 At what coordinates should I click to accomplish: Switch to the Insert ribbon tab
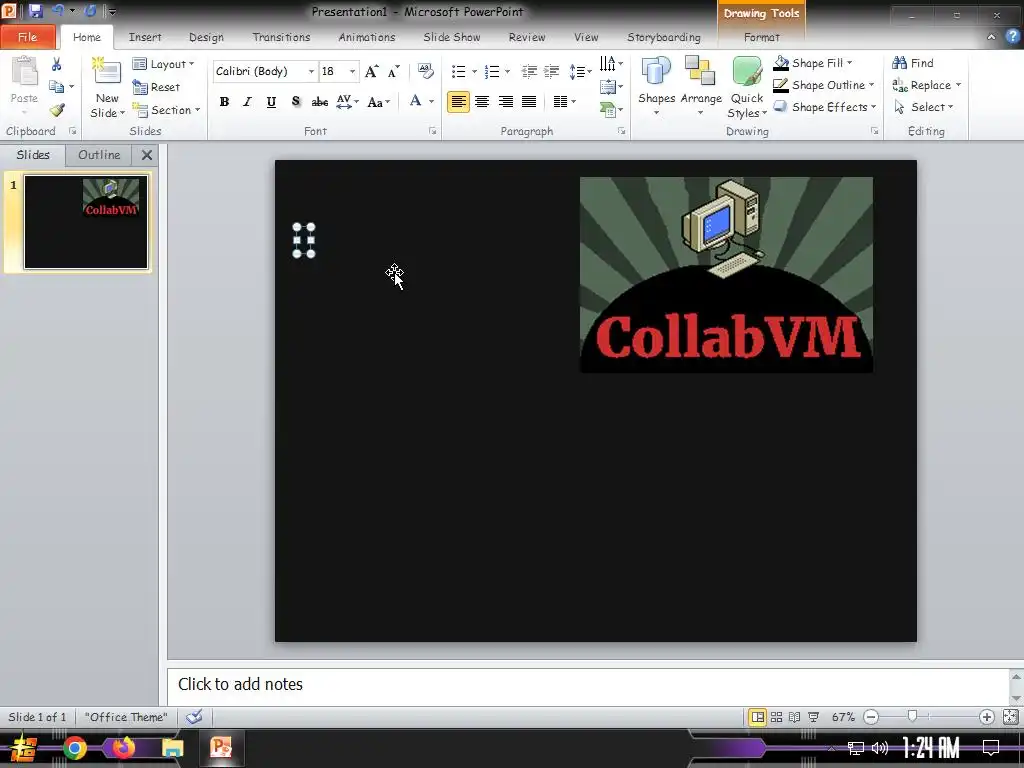tap(145, 37)
